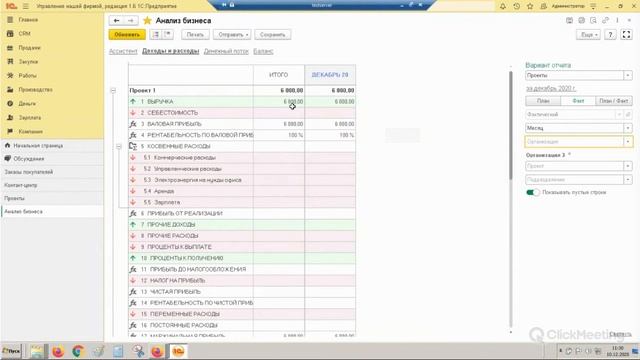
Task: Select row 5.4 Аренда
Action: 242,191
